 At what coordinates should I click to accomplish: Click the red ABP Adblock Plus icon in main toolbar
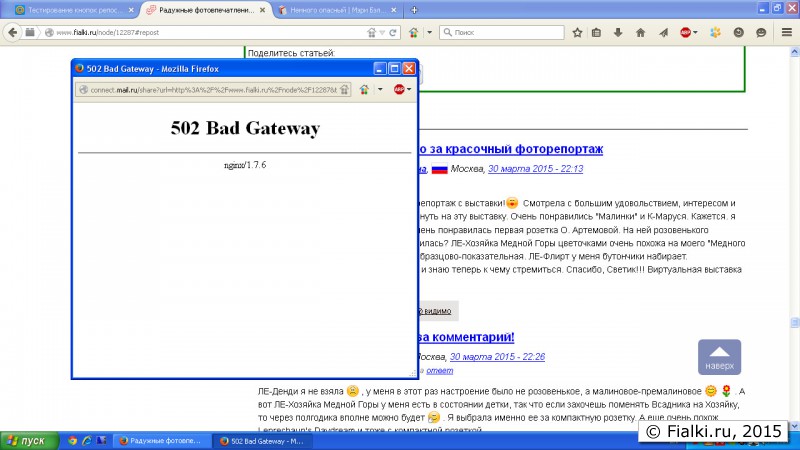tap(685, 32)
